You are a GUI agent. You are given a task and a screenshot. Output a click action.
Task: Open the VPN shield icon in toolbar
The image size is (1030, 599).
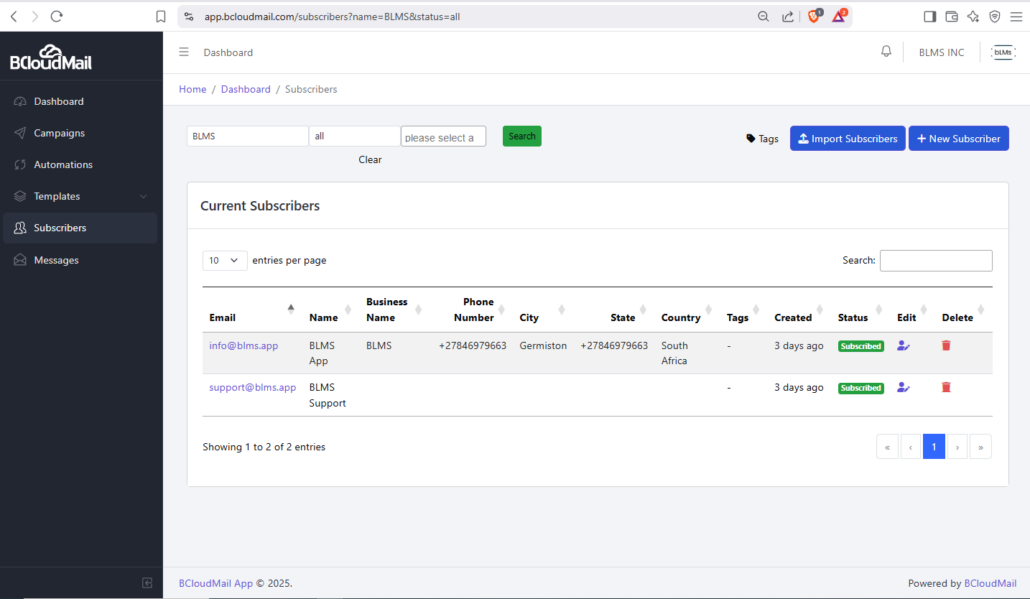[x=995, y=16]
